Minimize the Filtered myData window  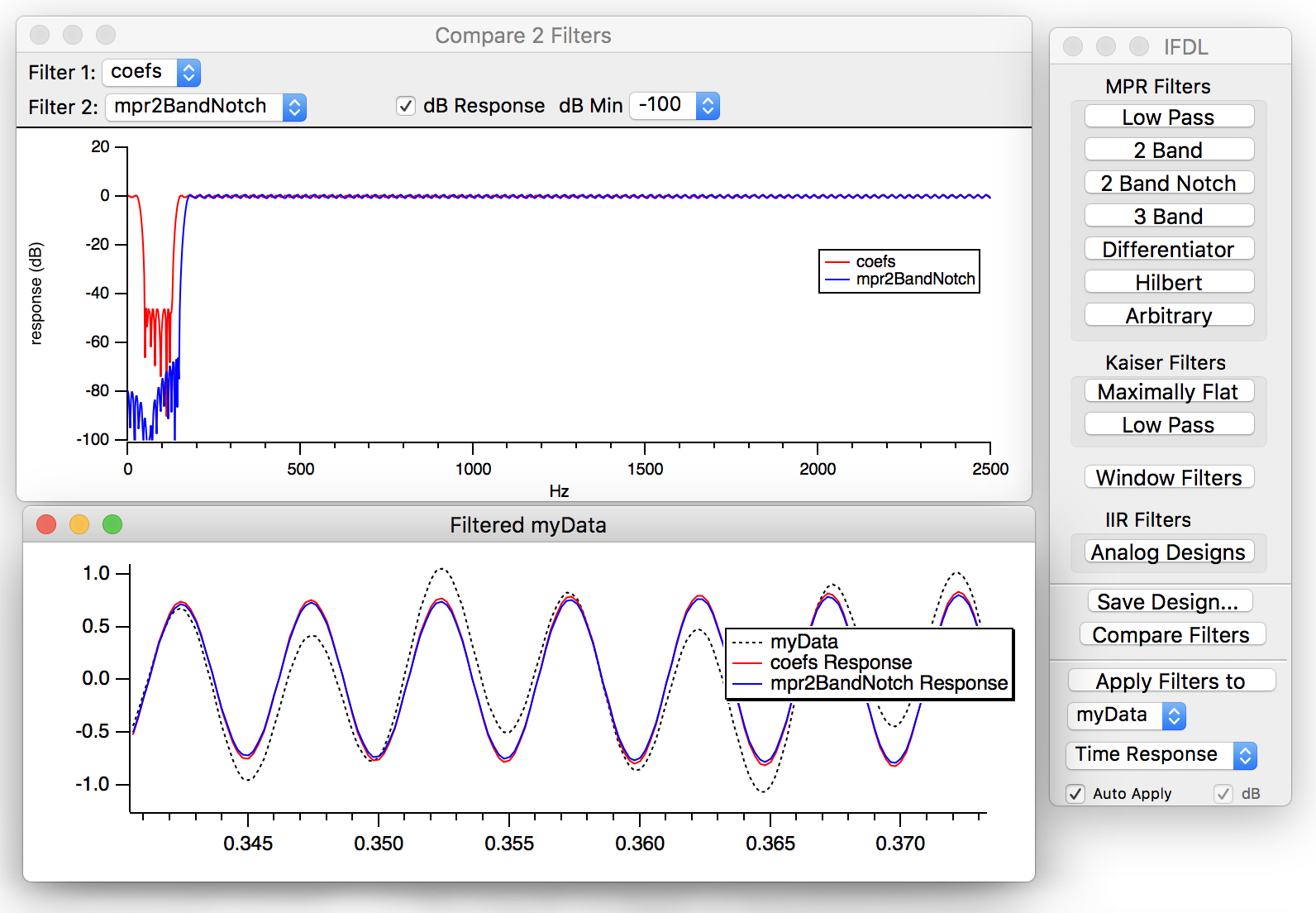pos(79,524)
